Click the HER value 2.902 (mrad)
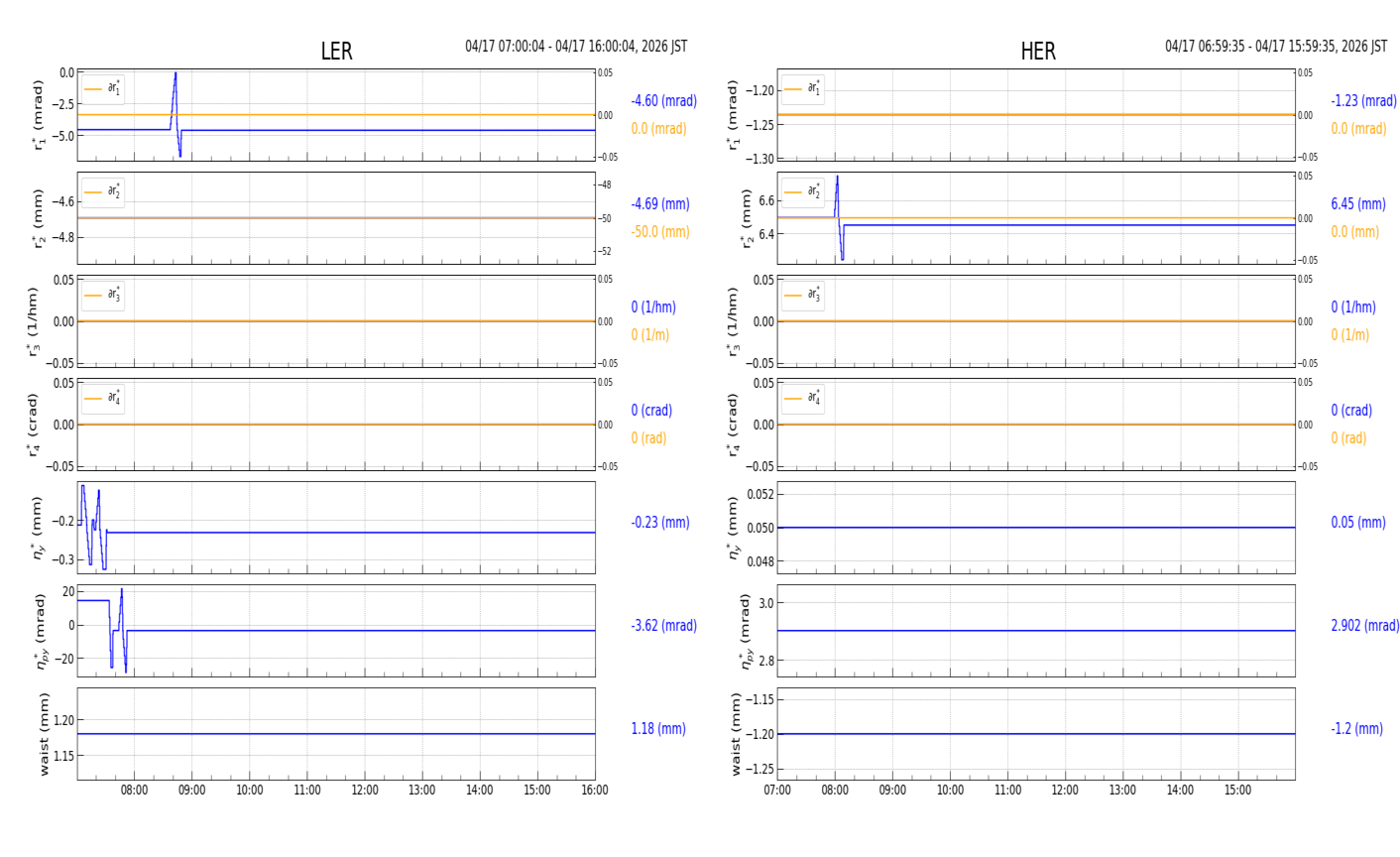The image size is (1400, 857). 1365,626
